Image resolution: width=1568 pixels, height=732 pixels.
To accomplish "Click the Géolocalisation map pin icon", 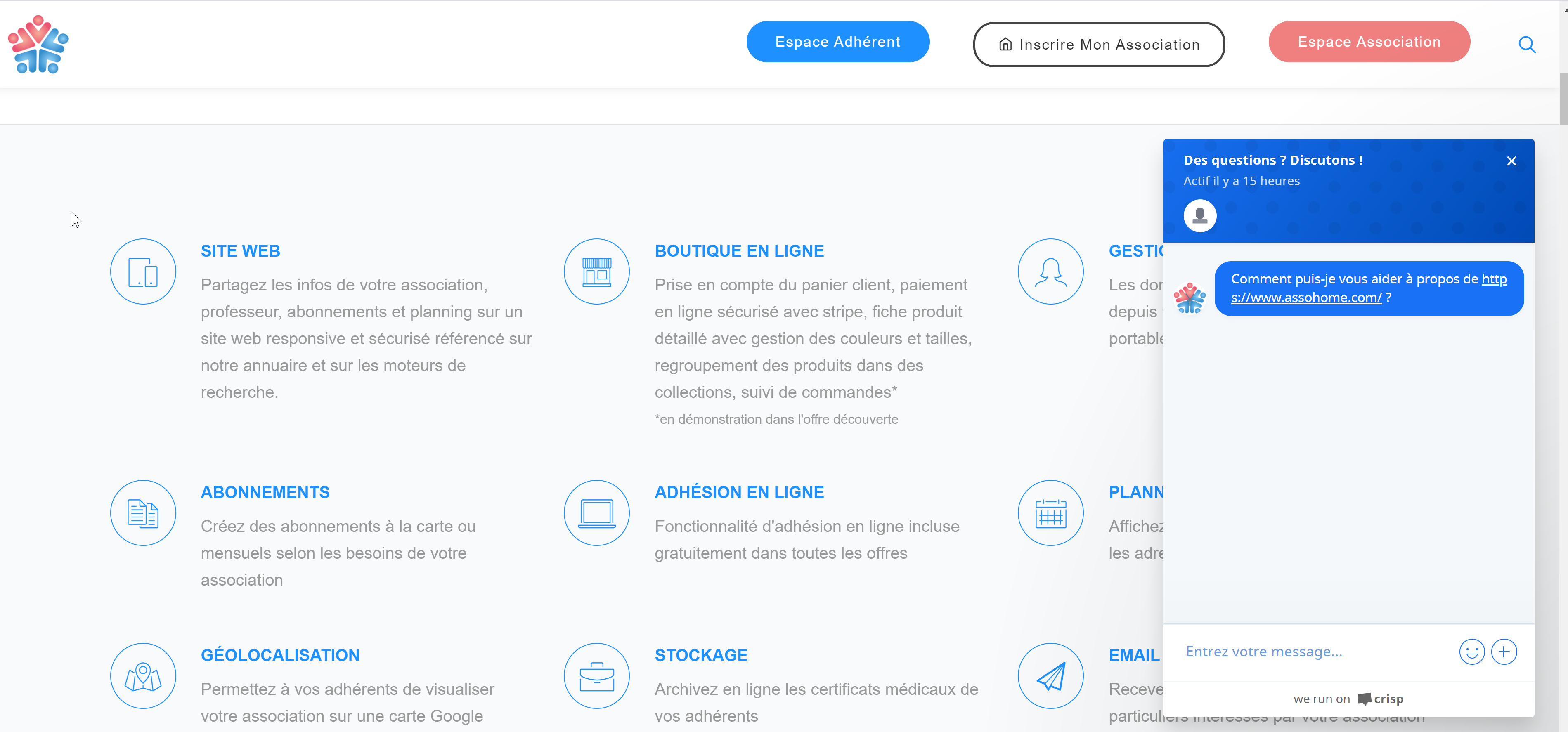I will [143, 675].
